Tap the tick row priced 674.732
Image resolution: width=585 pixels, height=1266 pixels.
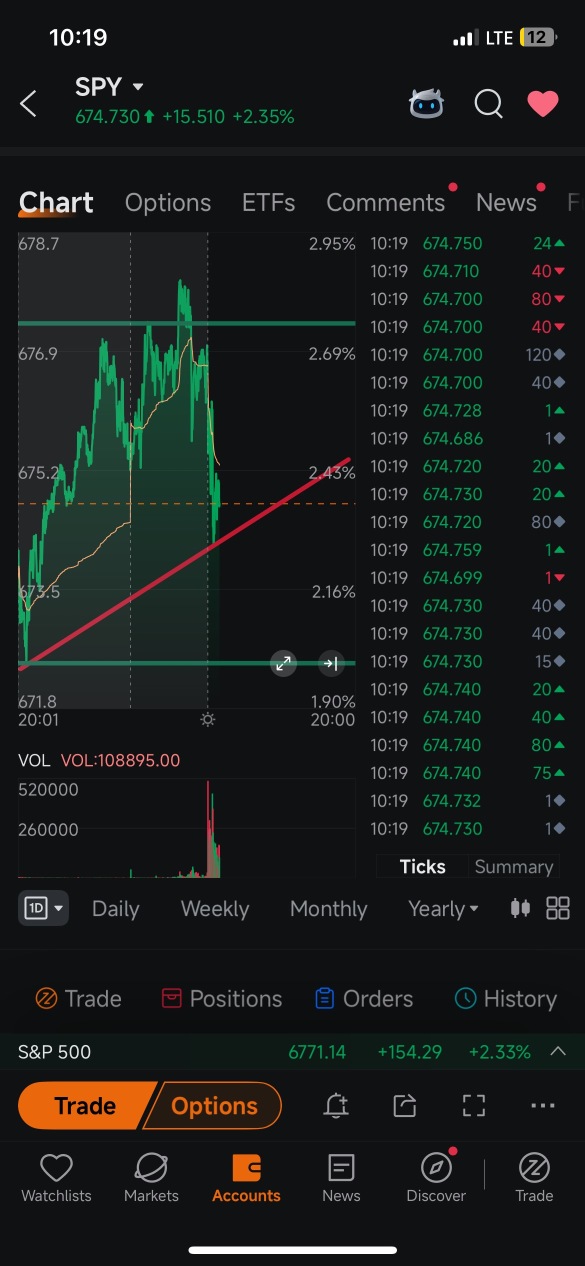[467, 801]
